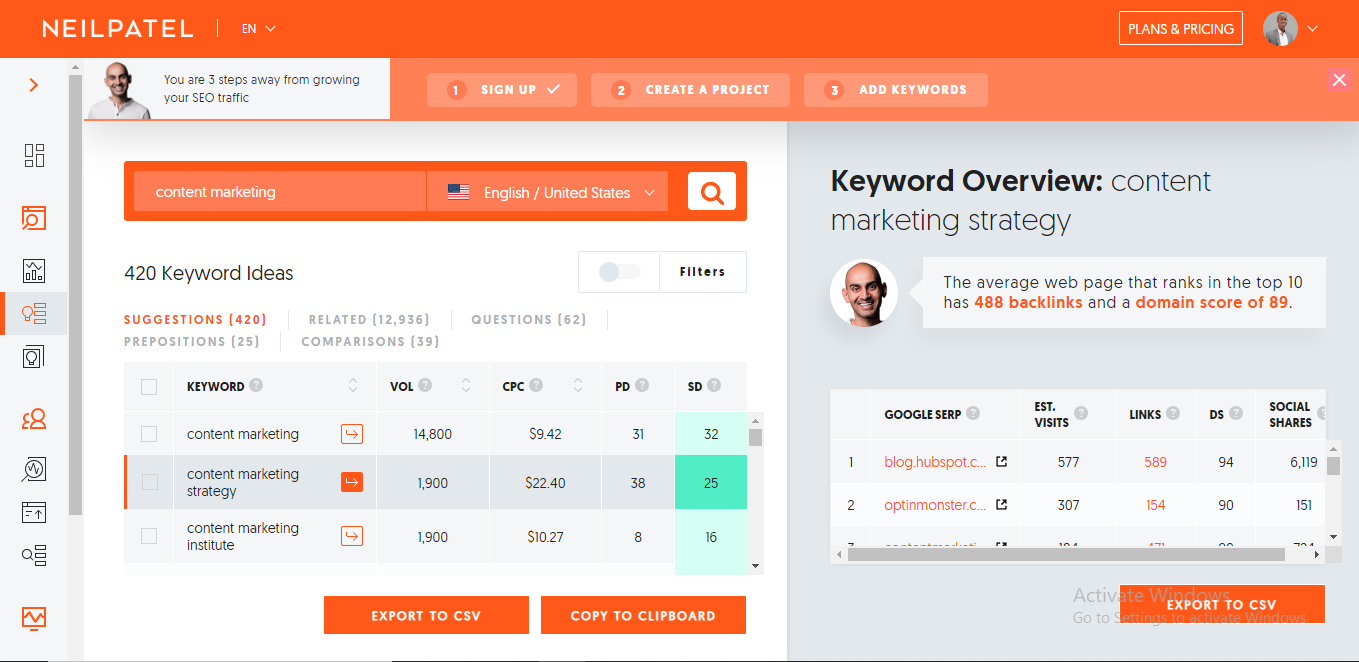Open arrow icon for content marketing institute
1359x662 pixels.
point(352,537)
